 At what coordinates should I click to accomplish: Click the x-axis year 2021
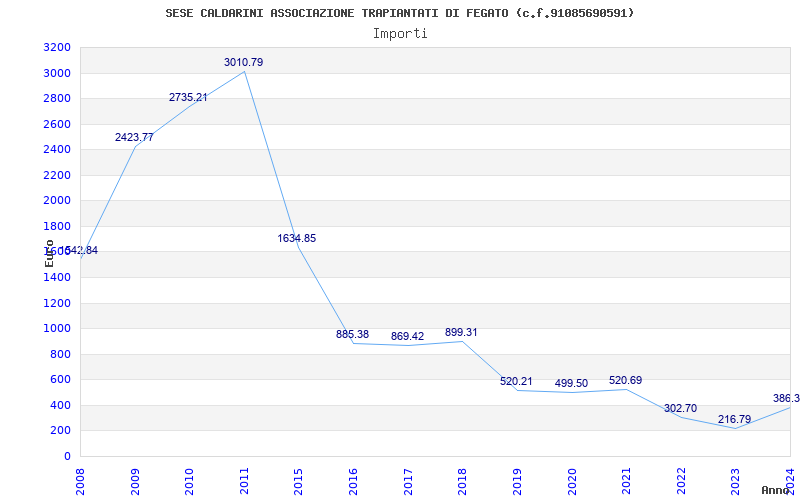626,481
